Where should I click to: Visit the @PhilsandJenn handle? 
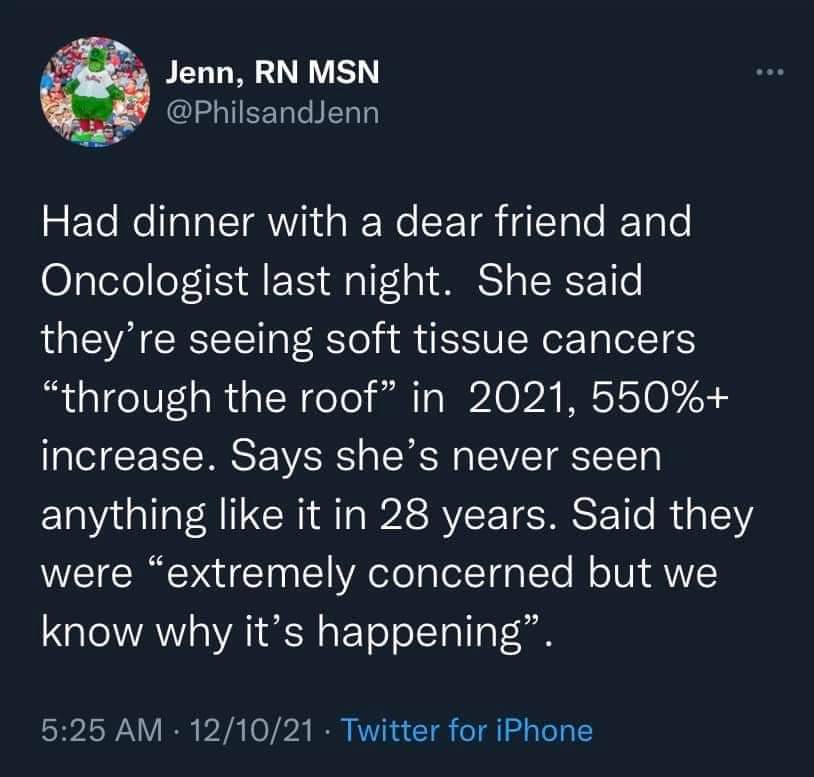click(x=271, y=112)
